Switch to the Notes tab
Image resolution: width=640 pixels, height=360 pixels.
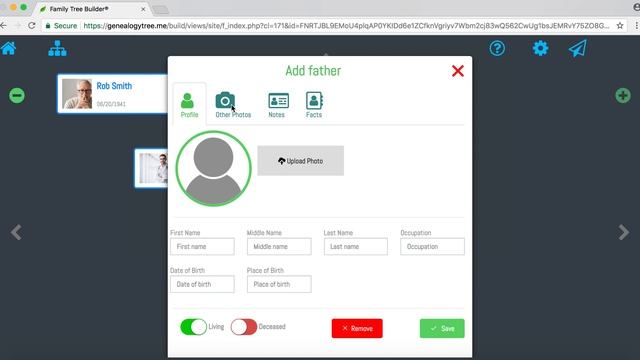(278, 105)
